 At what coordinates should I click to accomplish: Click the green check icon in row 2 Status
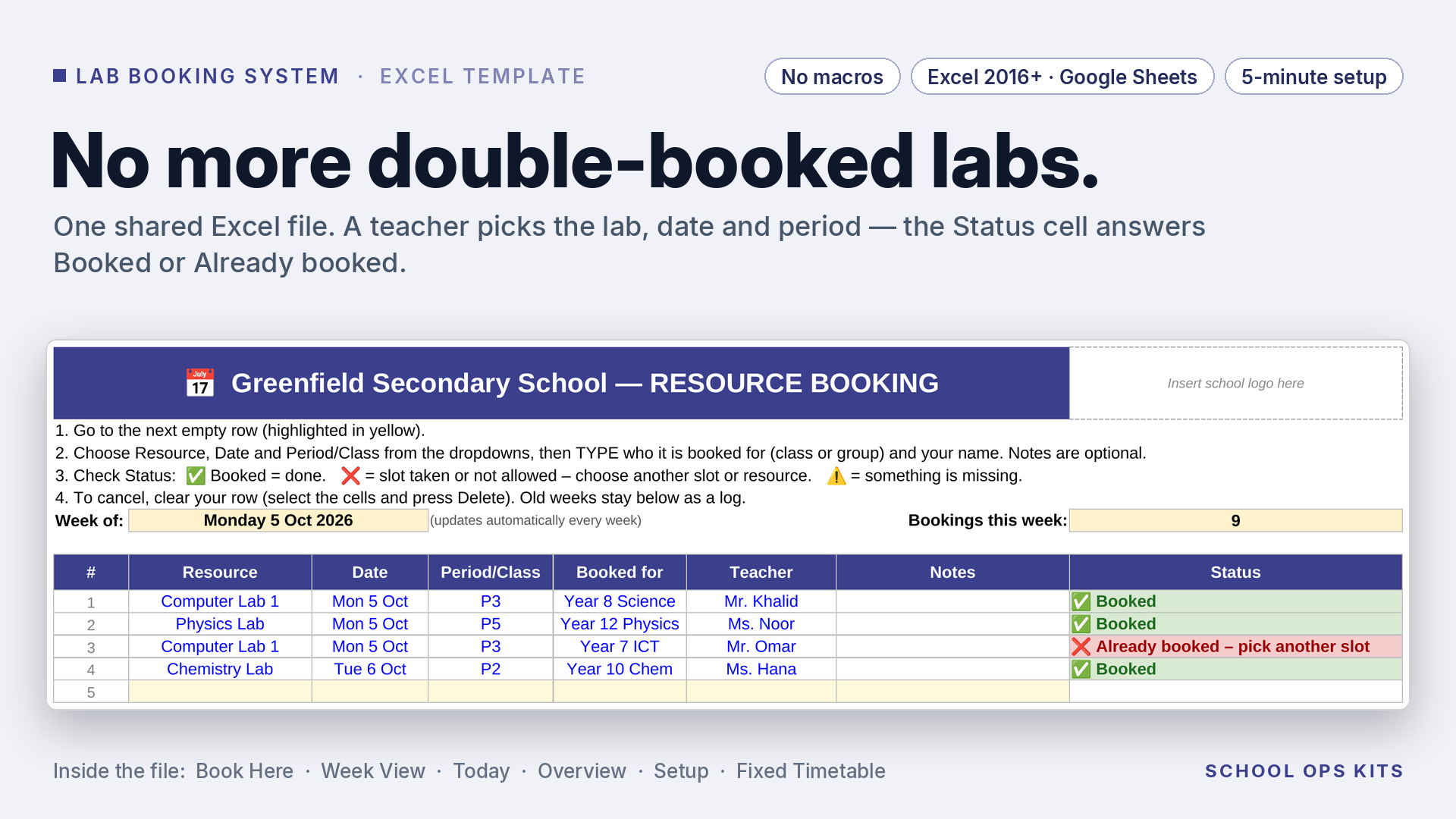(1081, 624)
